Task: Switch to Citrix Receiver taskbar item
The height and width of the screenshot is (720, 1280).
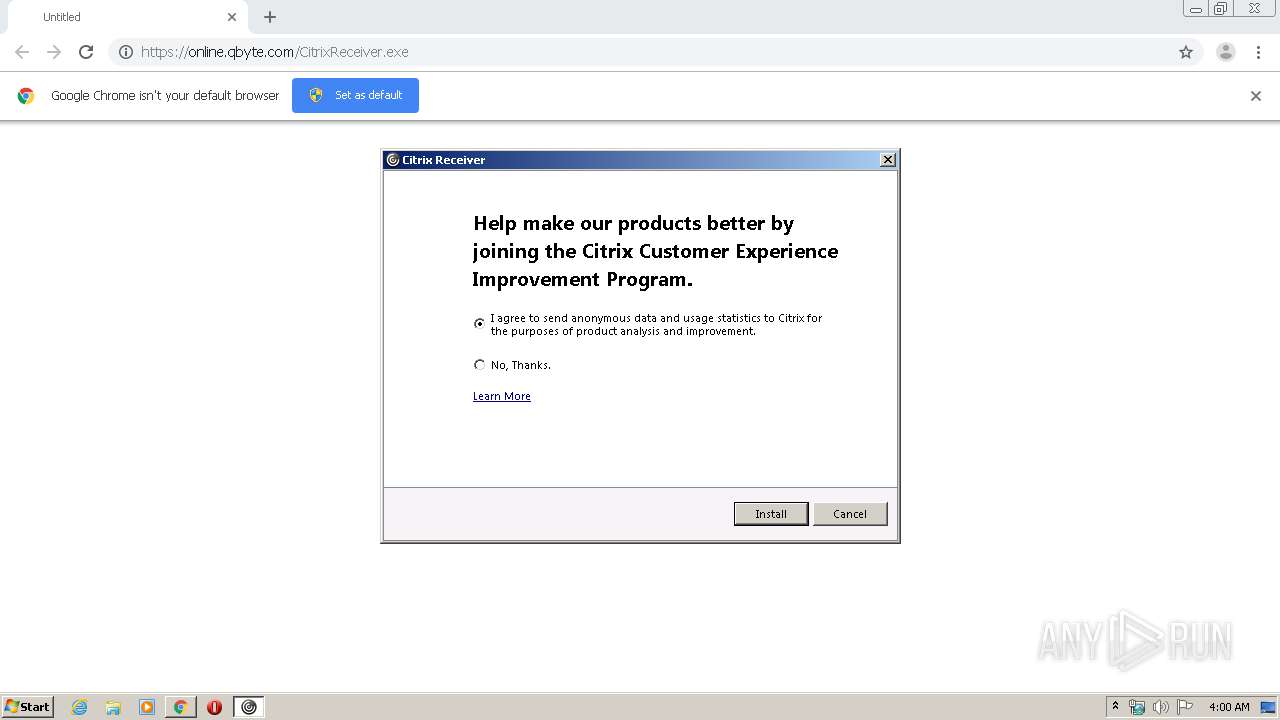Action: 249,707
